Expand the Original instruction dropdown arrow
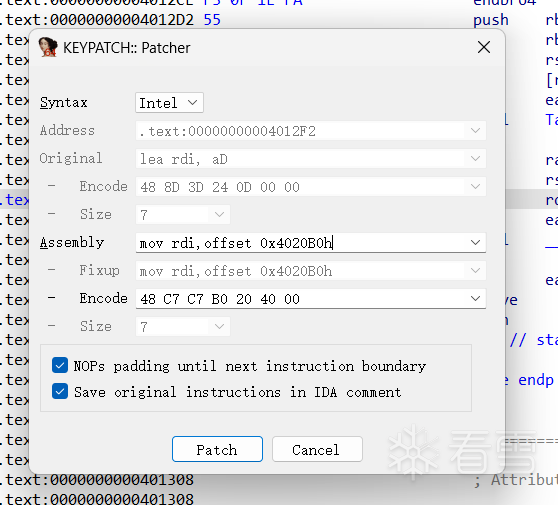 pyautogui.click(x=475, y=159)
